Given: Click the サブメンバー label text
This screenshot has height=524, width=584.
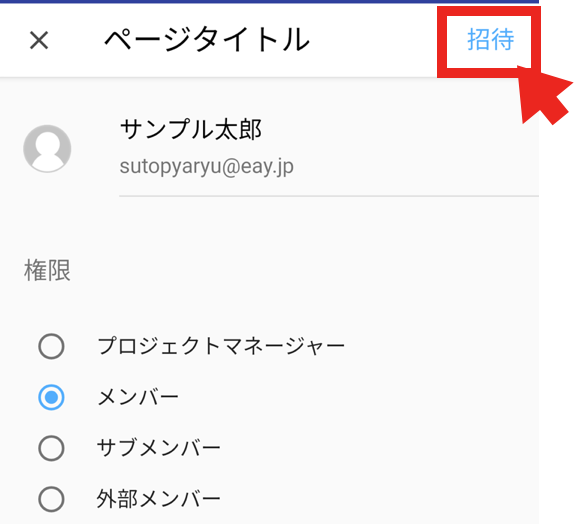Looking at the screenshot, I should pos(159,448).
